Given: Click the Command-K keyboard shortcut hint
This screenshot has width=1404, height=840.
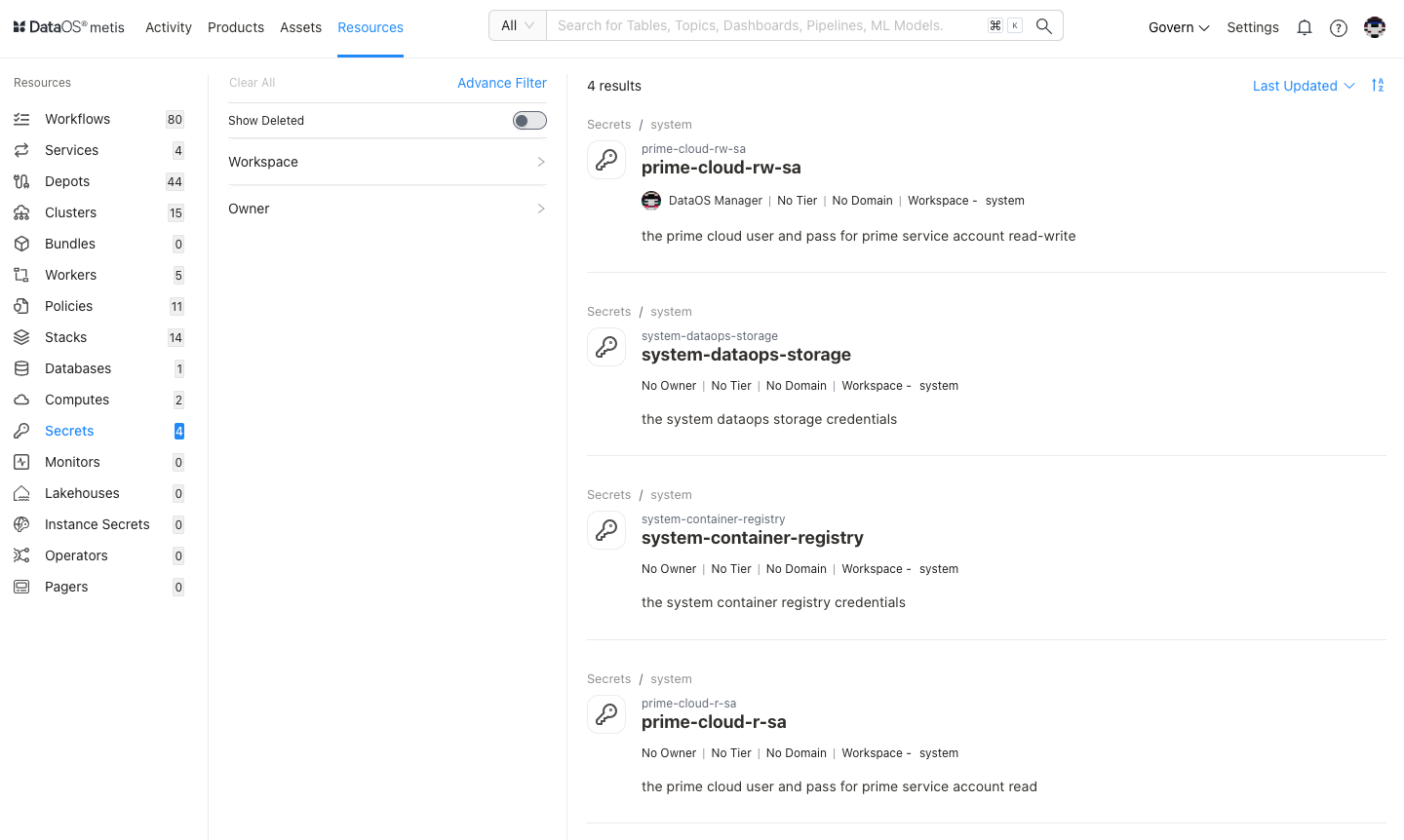Looking at the screenshot, I should pos(1005,25).
